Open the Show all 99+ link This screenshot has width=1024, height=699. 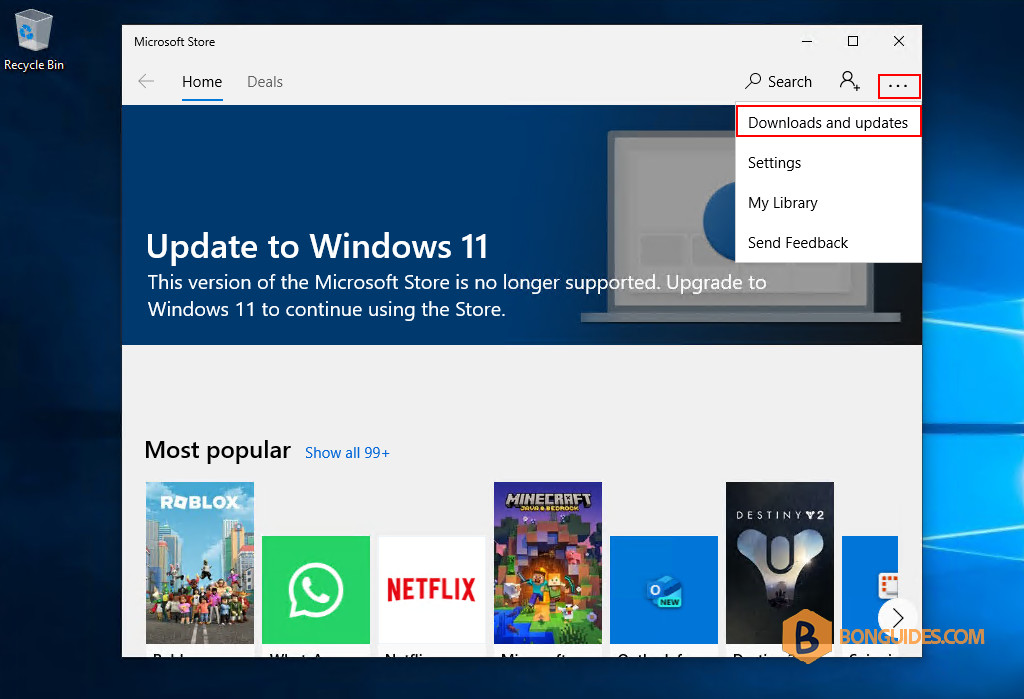(347, 453)
